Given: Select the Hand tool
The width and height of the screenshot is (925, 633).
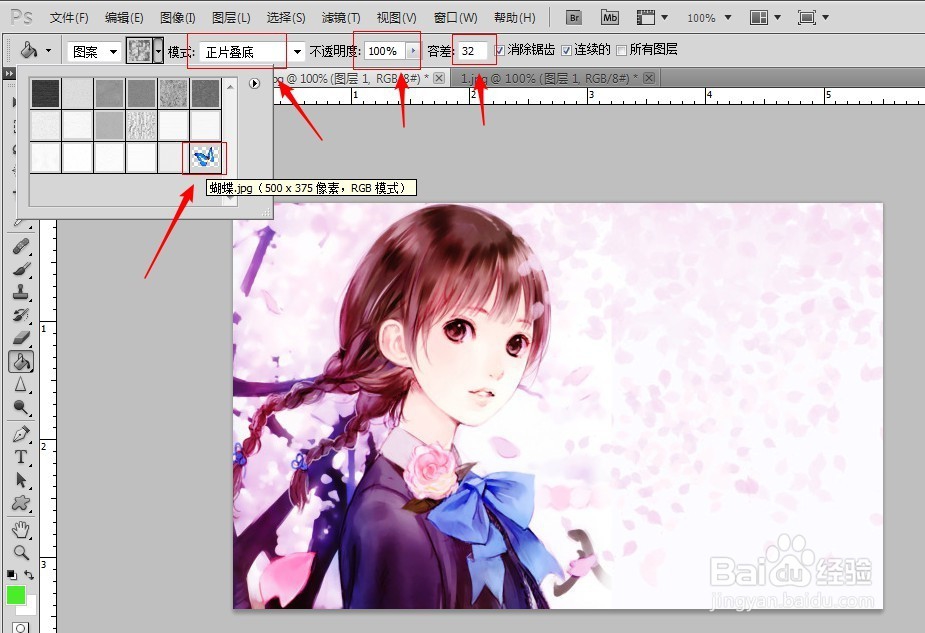Looking at the screenshot, I should pos(21,530).
